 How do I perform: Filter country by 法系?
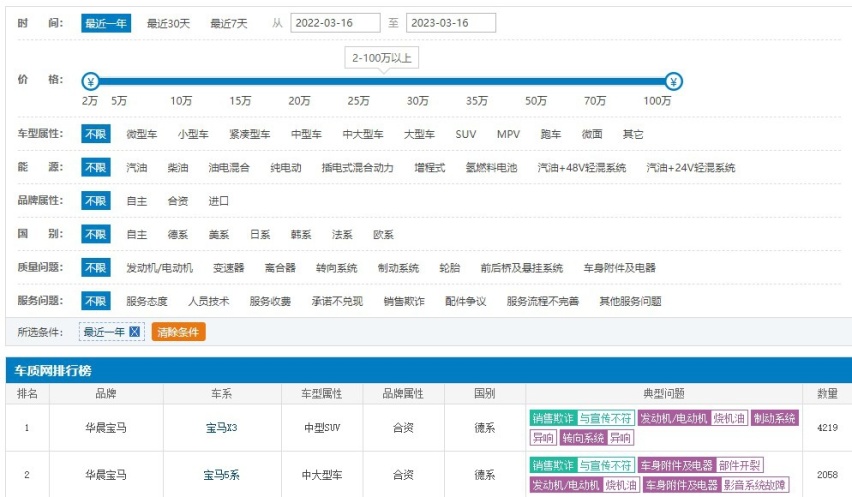[342, 235]
